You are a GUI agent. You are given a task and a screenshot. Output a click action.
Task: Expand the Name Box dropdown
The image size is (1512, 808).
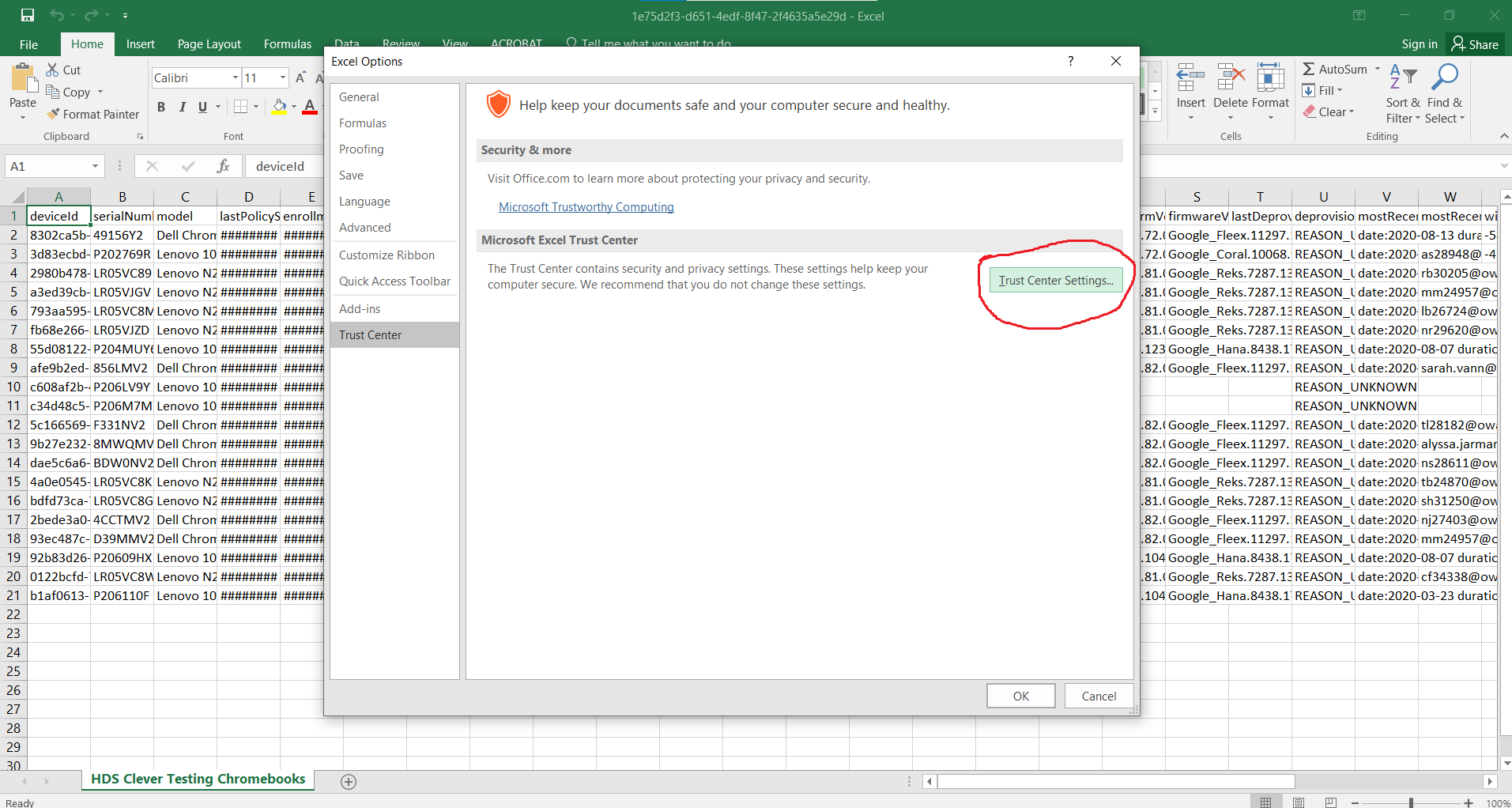point(95,166)
